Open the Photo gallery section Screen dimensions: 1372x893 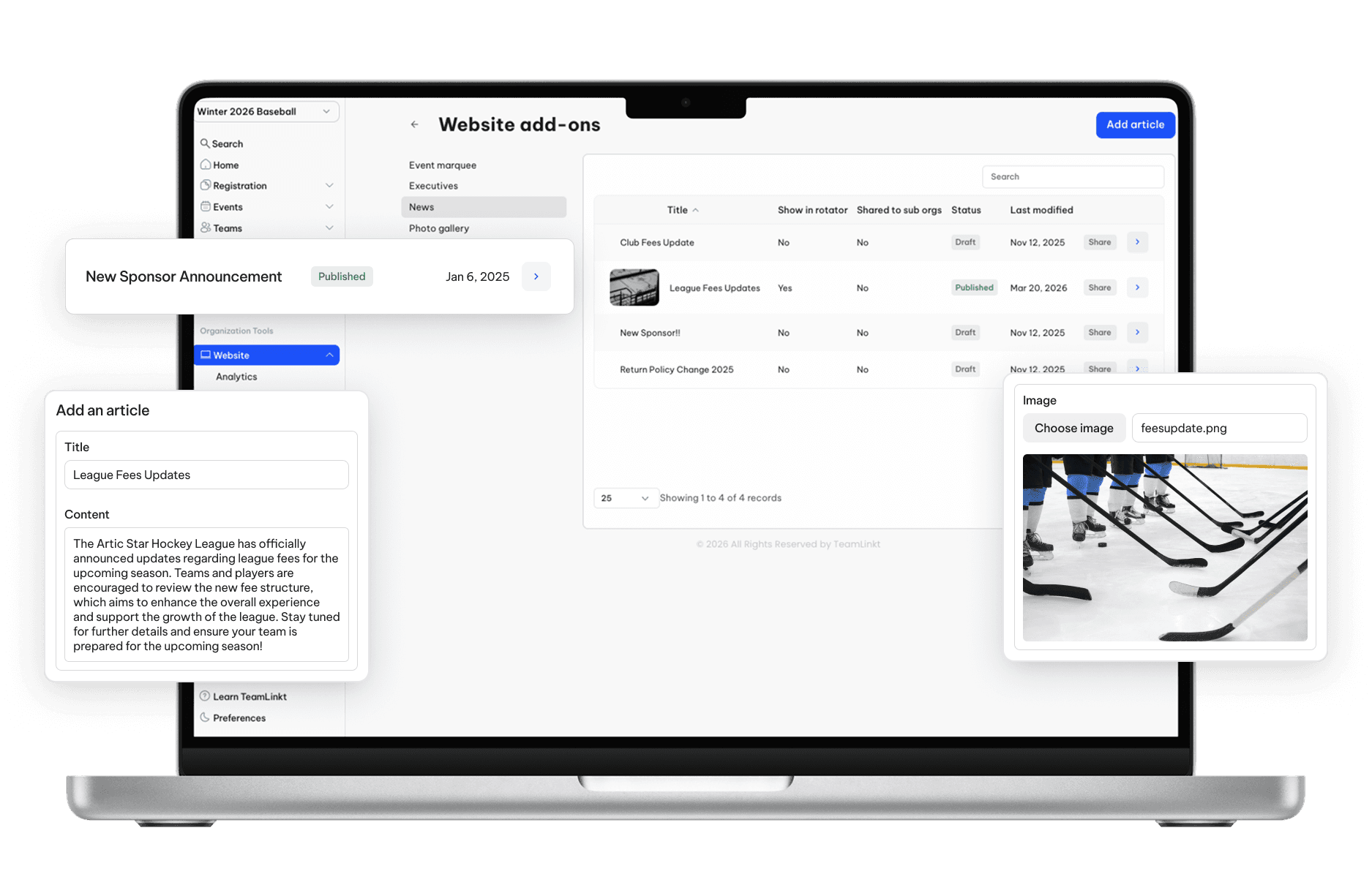[x=439, y=227]
